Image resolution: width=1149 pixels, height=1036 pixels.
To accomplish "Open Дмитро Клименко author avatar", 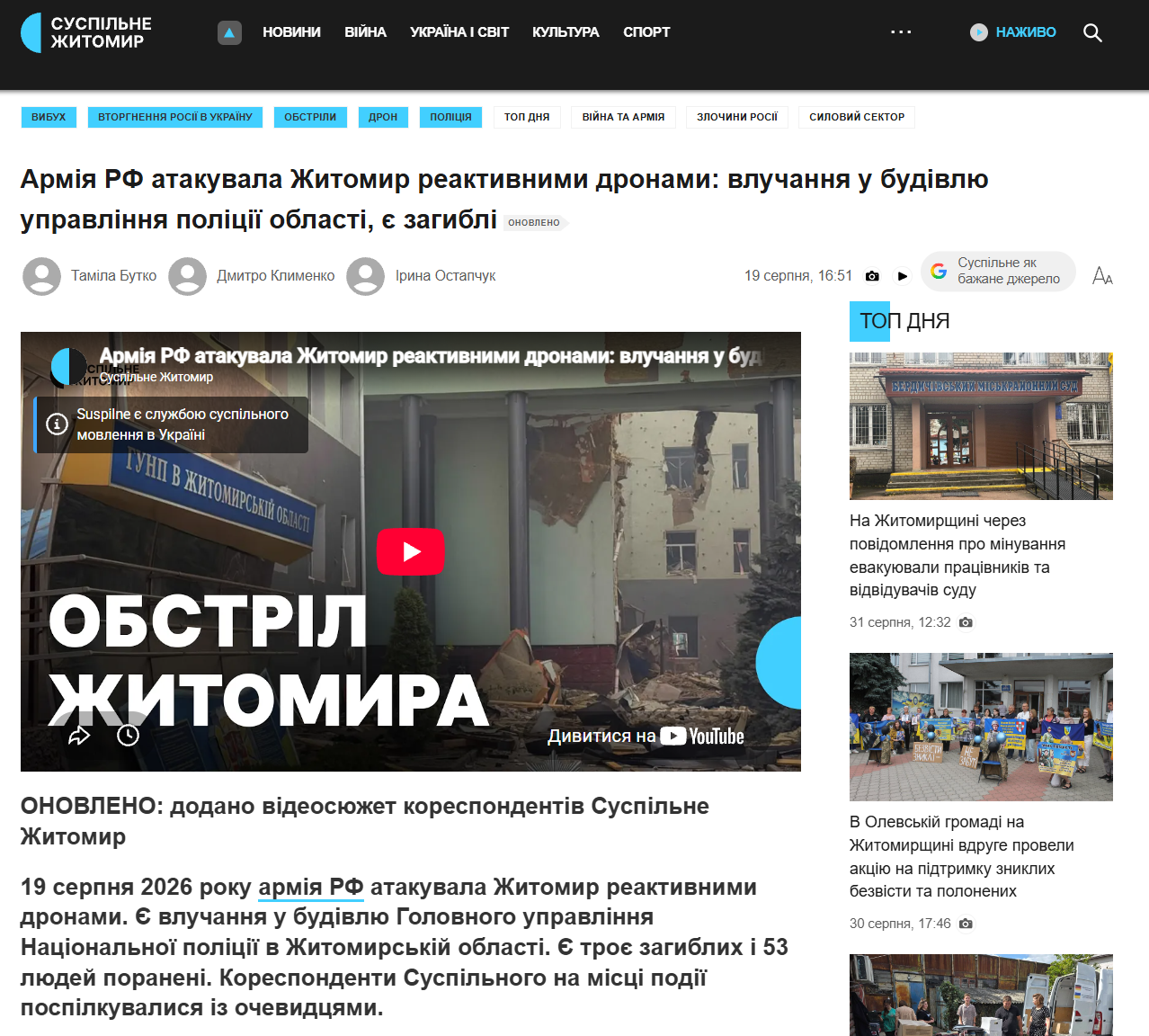I will point(187,276).
